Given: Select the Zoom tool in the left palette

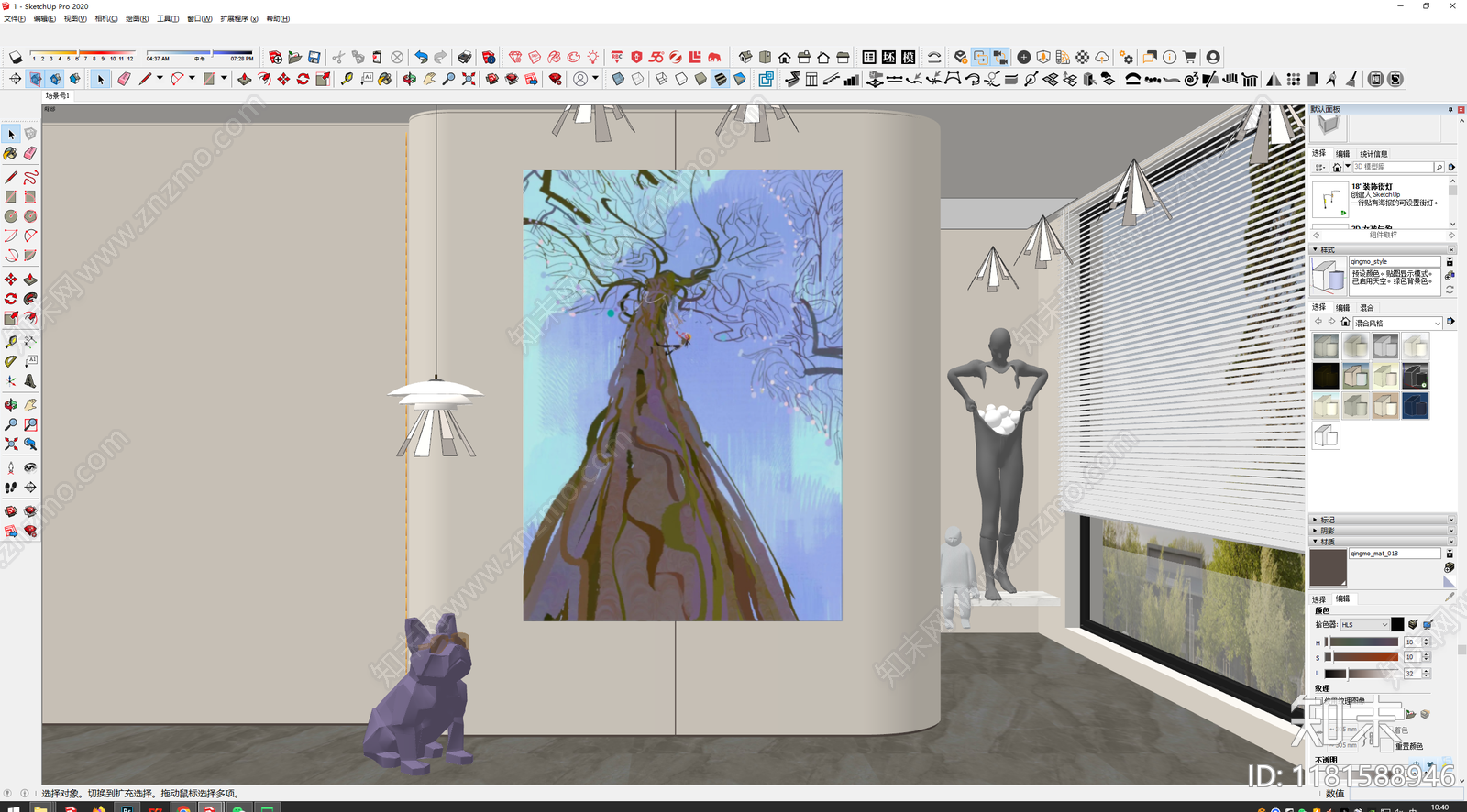Looking at the screenshot, I should point(11,424).
